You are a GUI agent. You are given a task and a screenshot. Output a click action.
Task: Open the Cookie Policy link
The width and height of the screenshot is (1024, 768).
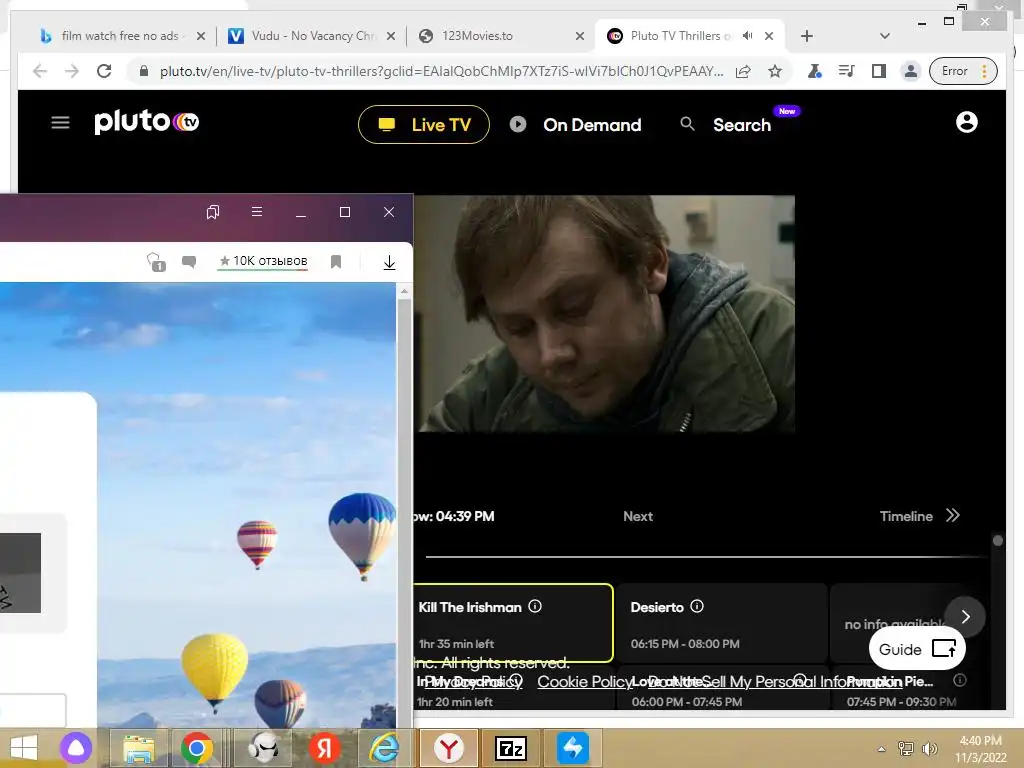coord(584,681)
